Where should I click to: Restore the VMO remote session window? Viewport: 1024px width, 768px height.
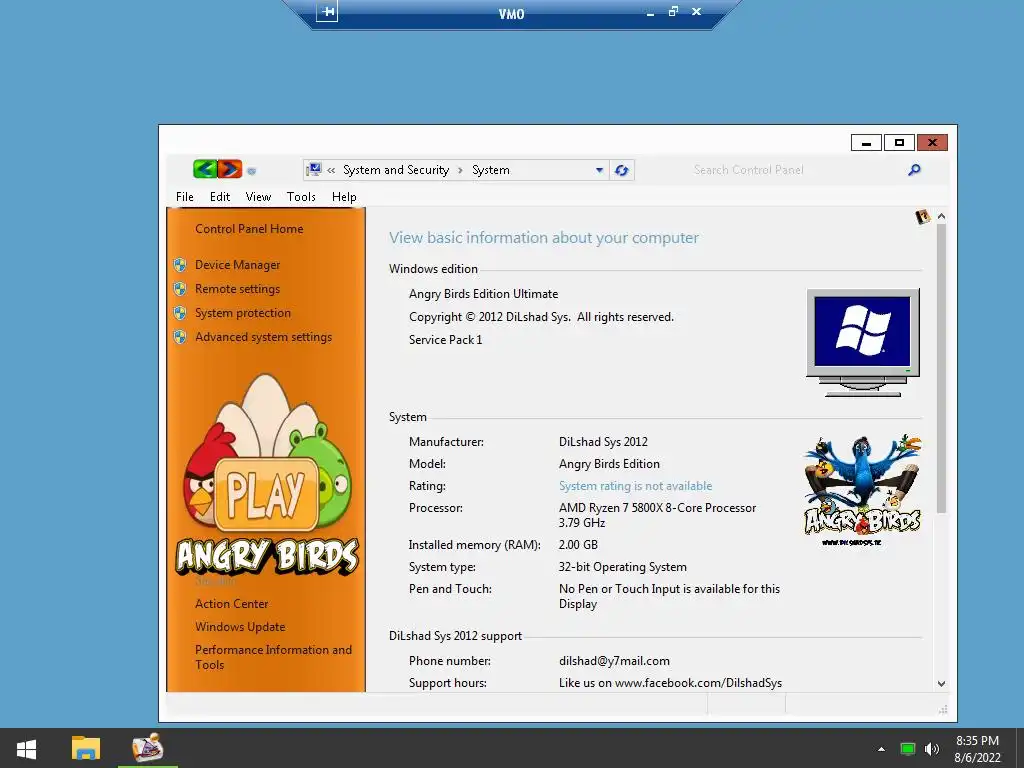673,11
